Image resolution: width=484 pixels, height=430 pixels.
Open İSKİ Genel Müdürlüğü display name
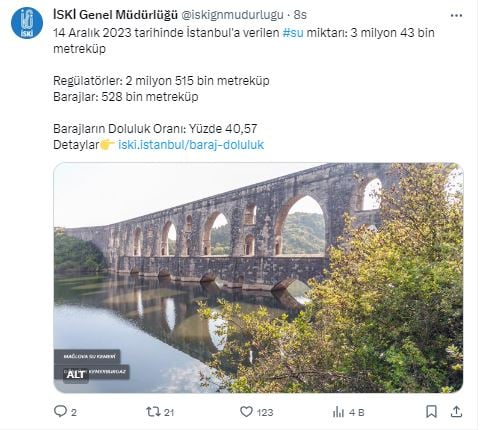point(115,15)
